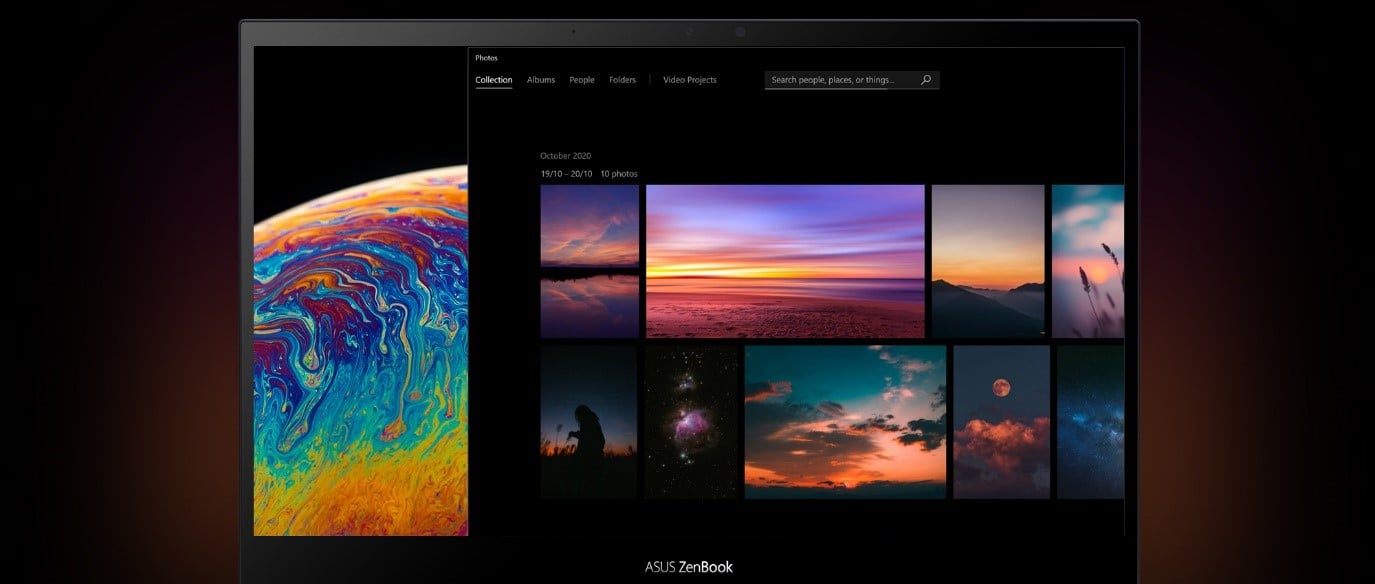The image size is (1375, 584).
Task: Open the blue starry galaxy photo
Action: [x=1091, y=422]
